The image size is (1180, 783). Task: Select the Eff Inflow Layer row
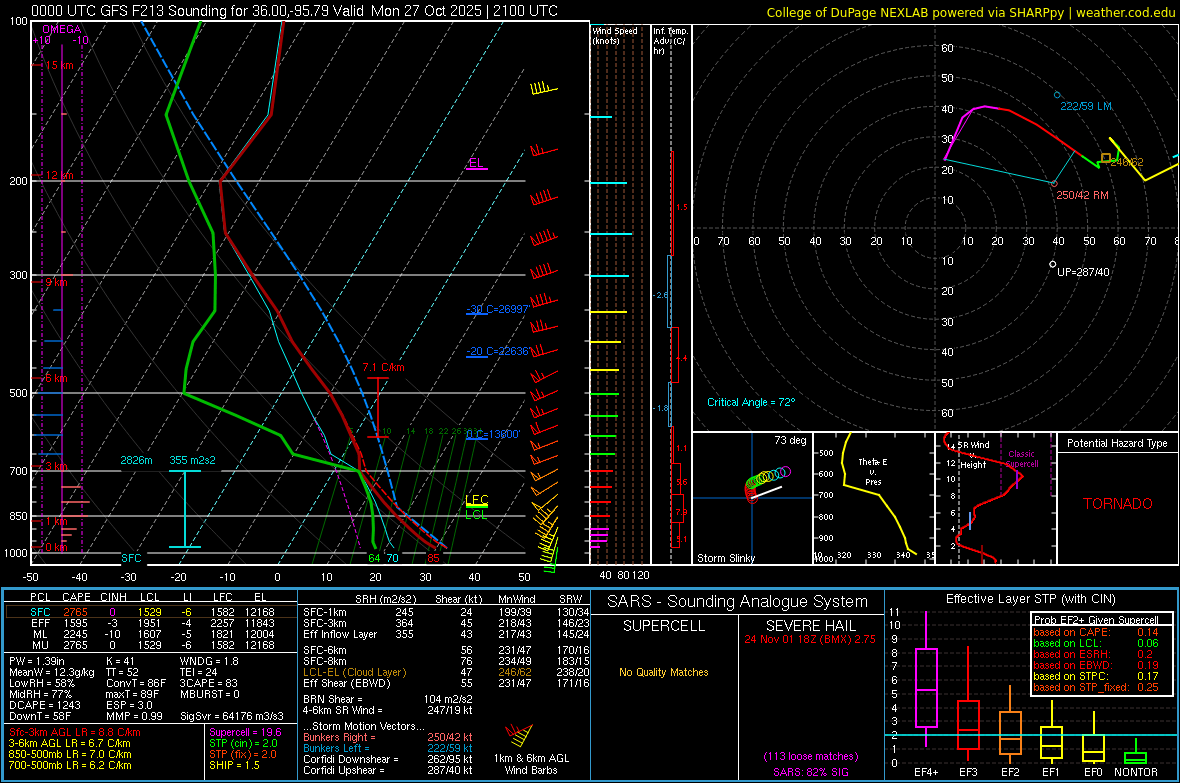pyautogui.click(x=446, y=634)
